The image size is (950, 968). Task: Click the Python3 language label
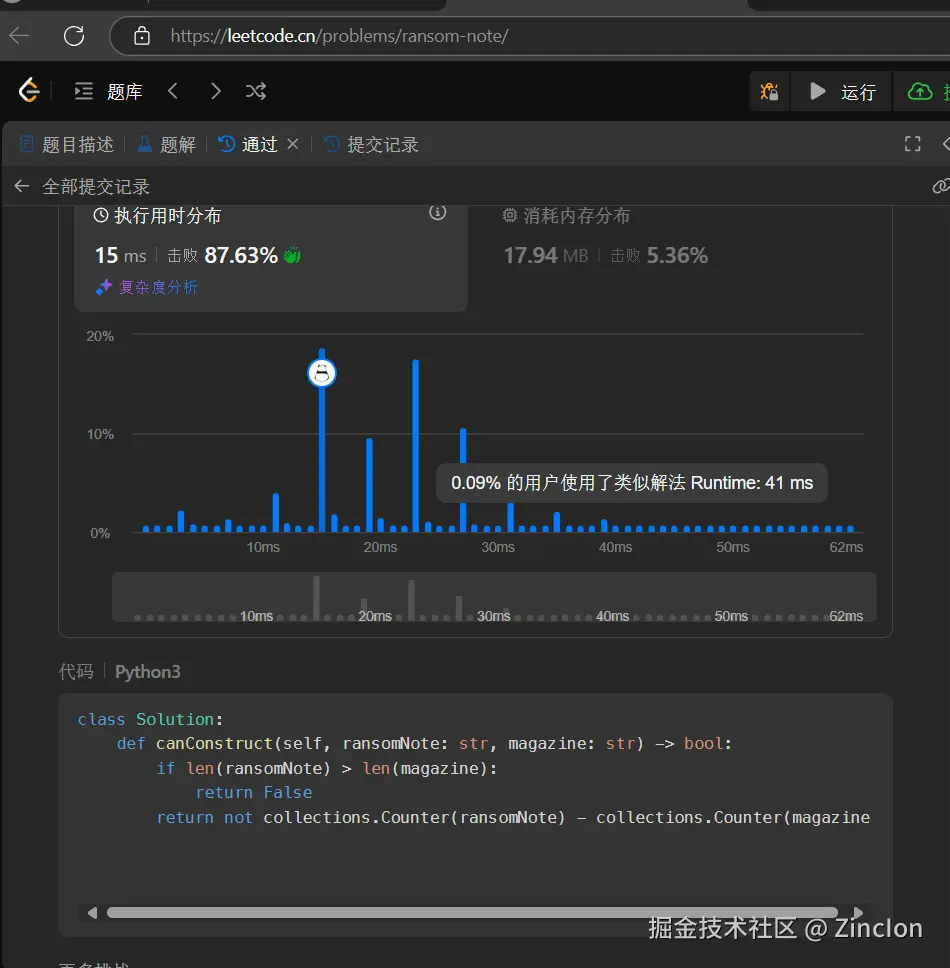pos(148,672)
